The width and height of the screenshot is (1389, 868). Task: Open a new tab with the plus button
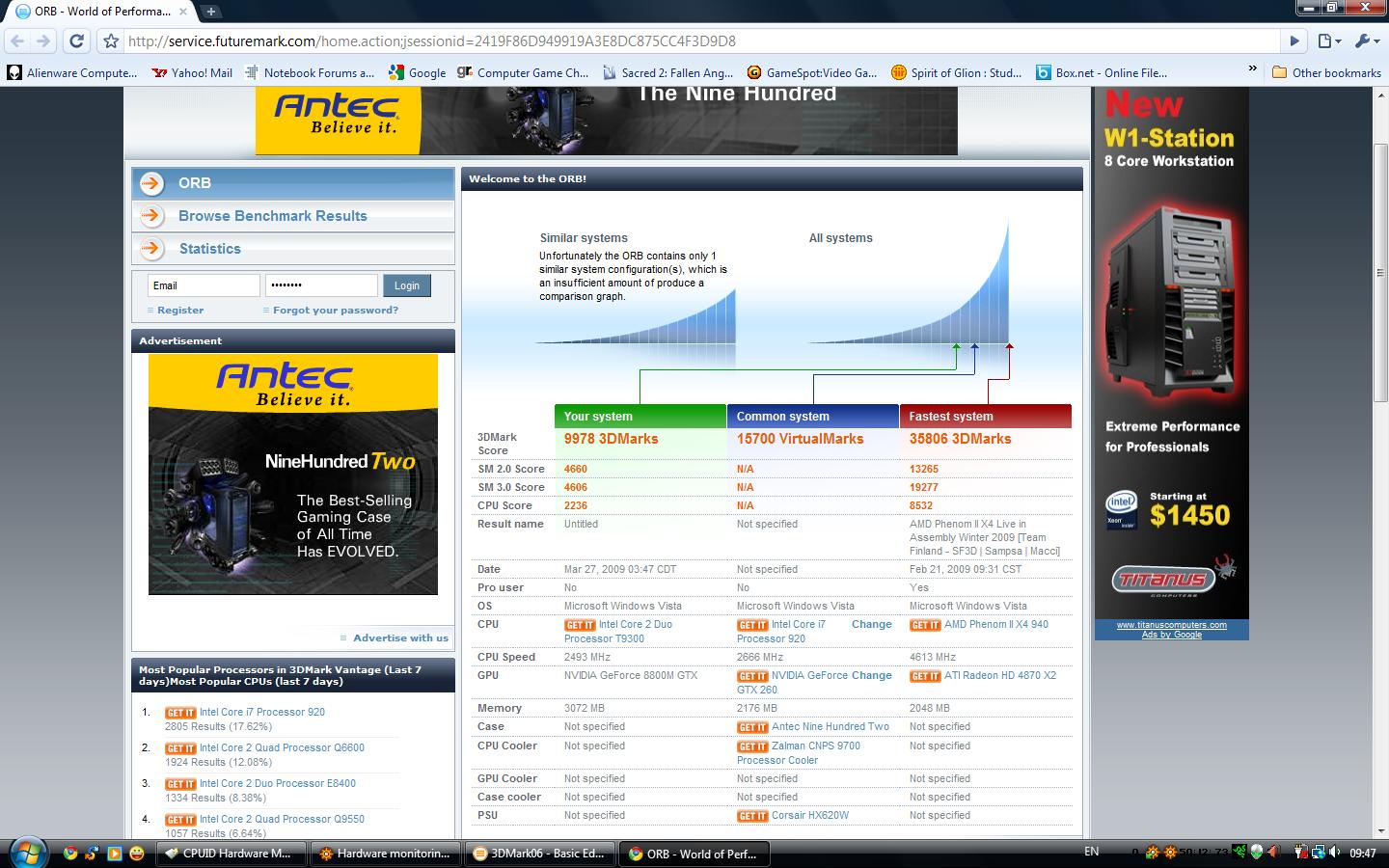(210, 12)
